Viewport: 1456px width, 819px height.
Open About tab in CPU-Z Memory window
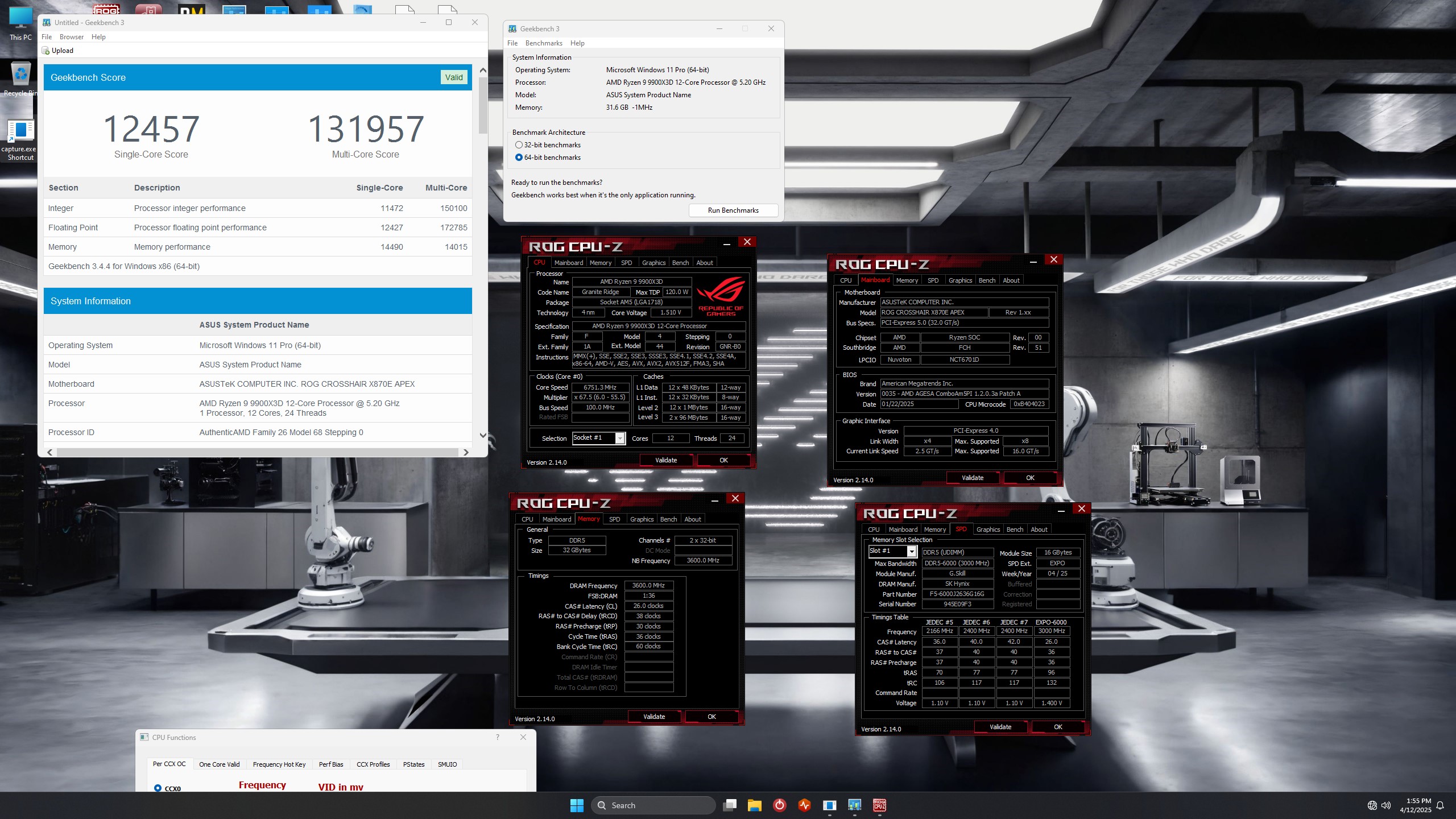[693, 519]
